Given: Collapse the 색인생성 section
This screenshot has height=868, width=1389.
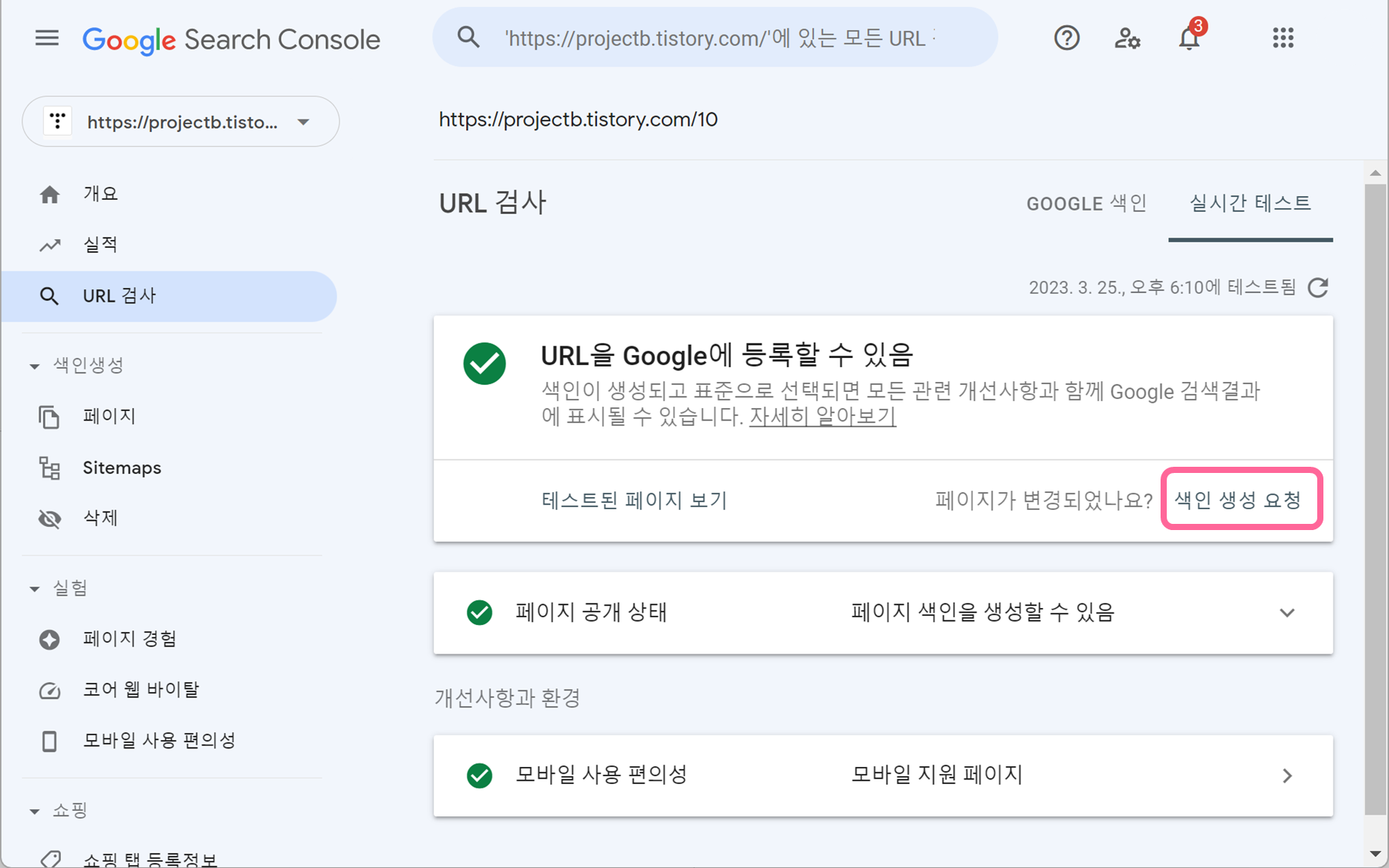Looking at the screenshot, I should (35, 366).
